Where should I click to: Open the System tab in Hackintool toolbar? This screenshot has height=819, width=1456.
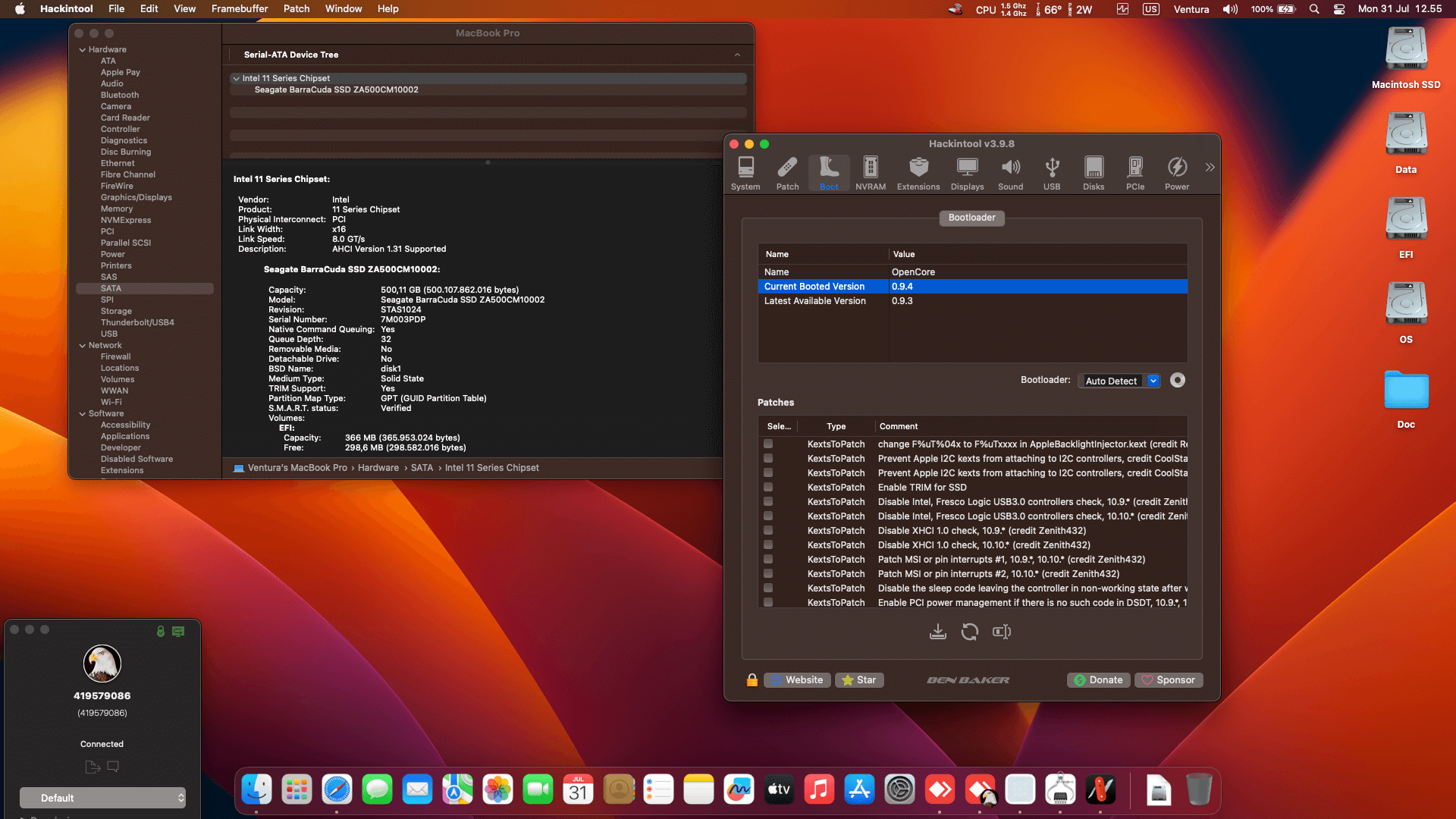pyautogui.click(x=745, y=173)
